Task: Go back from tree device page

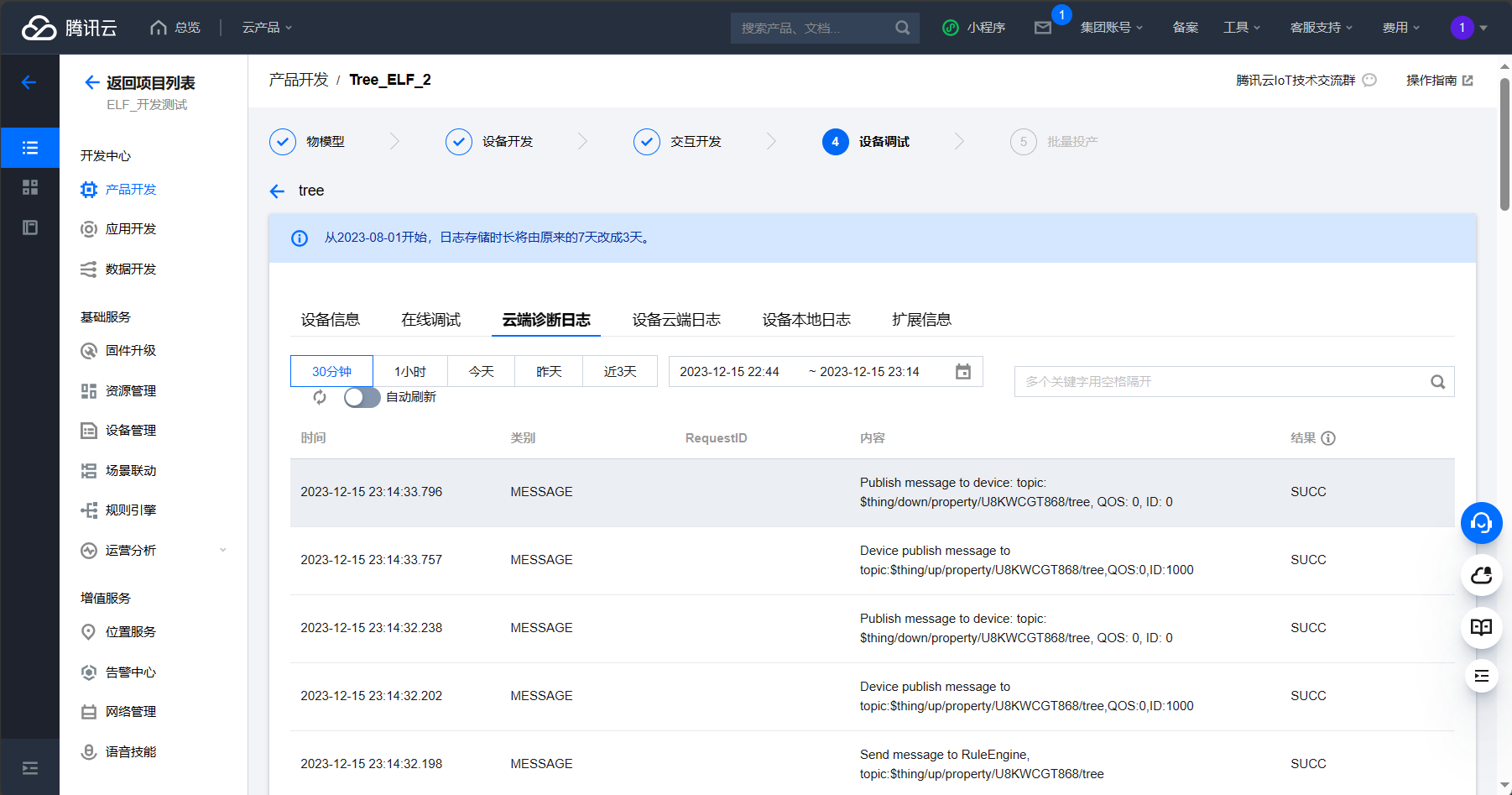Action: (x=278, y=191)
